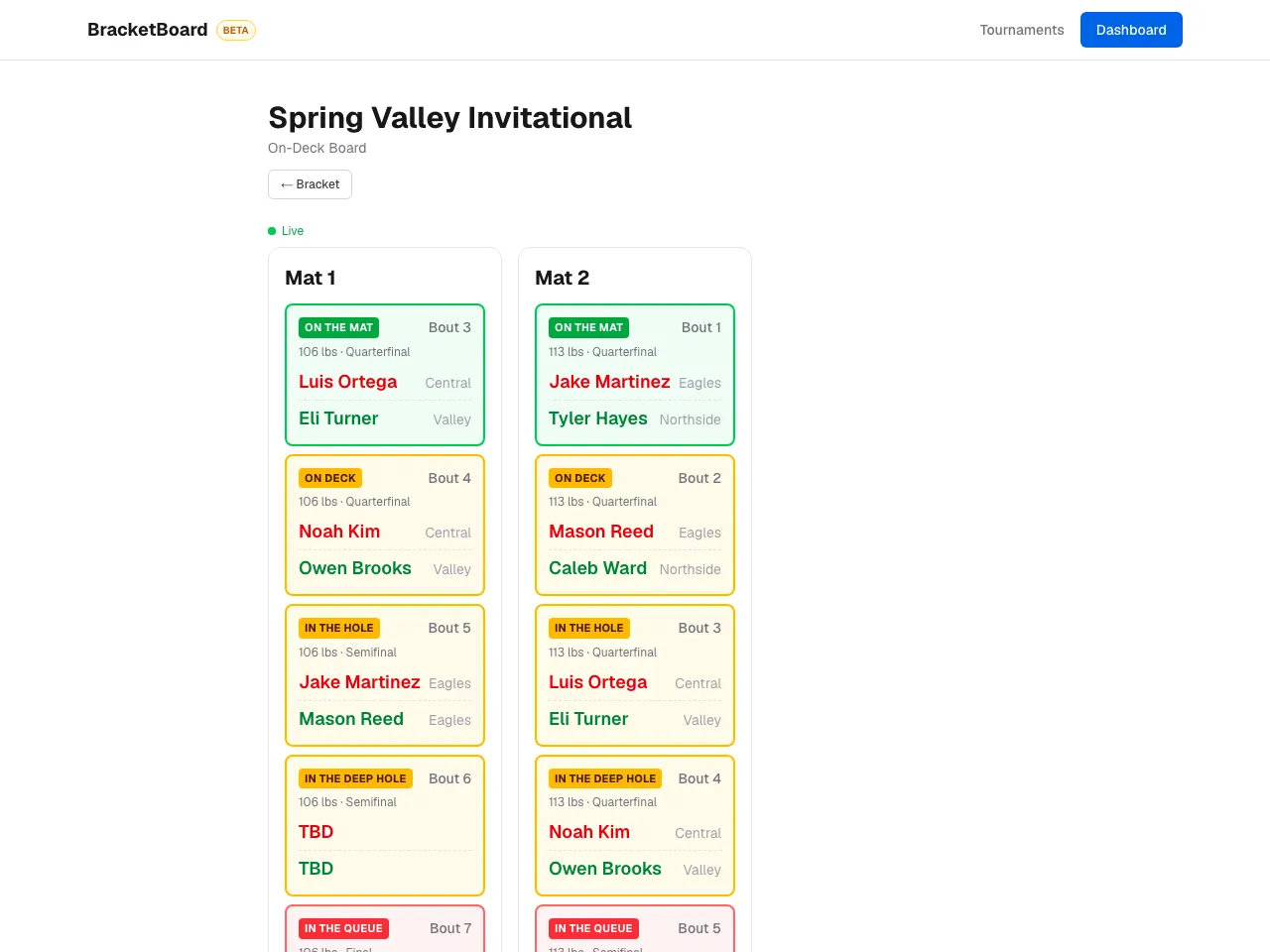Click the ON THE MAT badge on Mat 2

588,327
